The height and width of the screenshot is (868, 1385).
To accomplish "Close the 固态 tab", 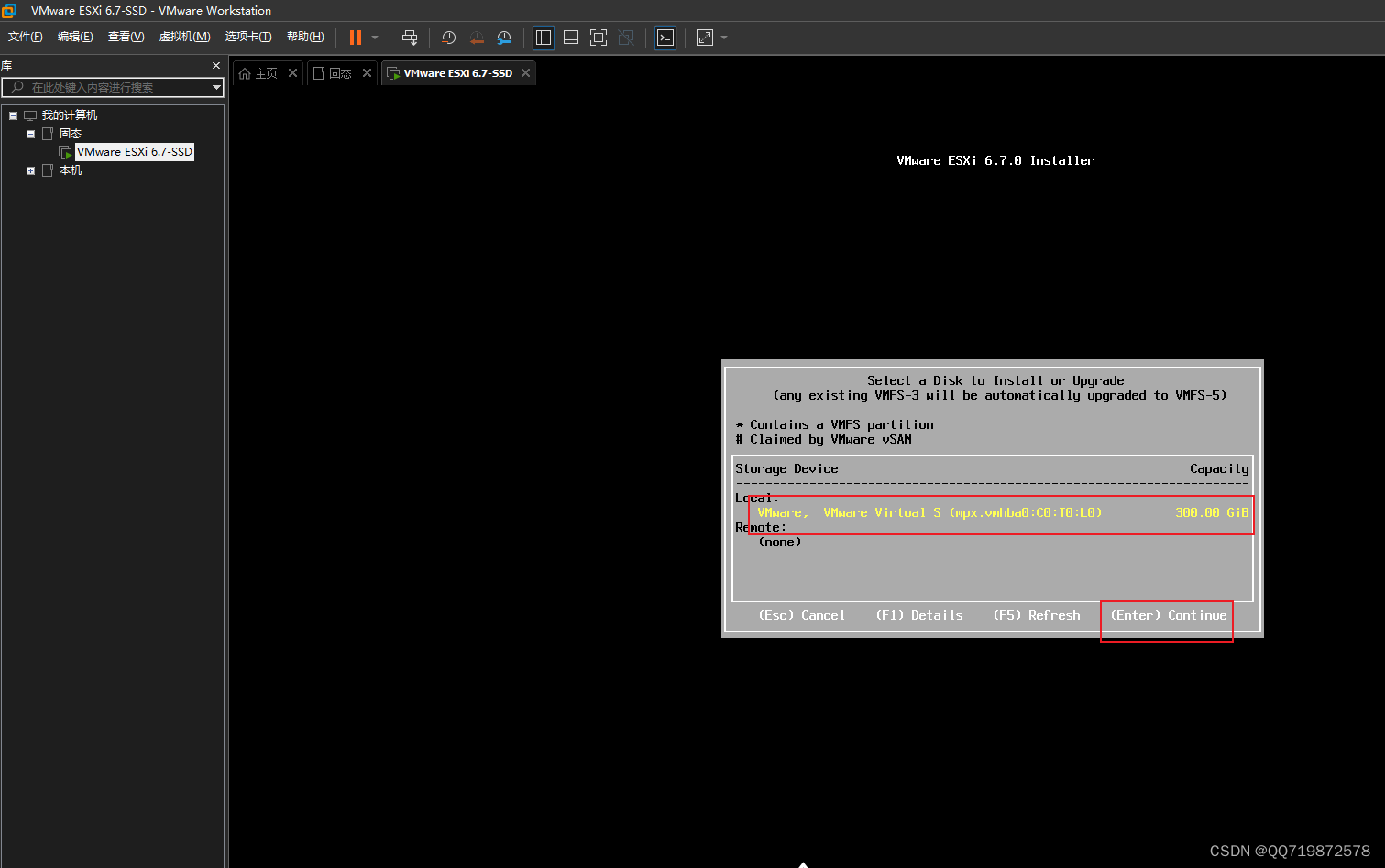I will pos(367,73).
